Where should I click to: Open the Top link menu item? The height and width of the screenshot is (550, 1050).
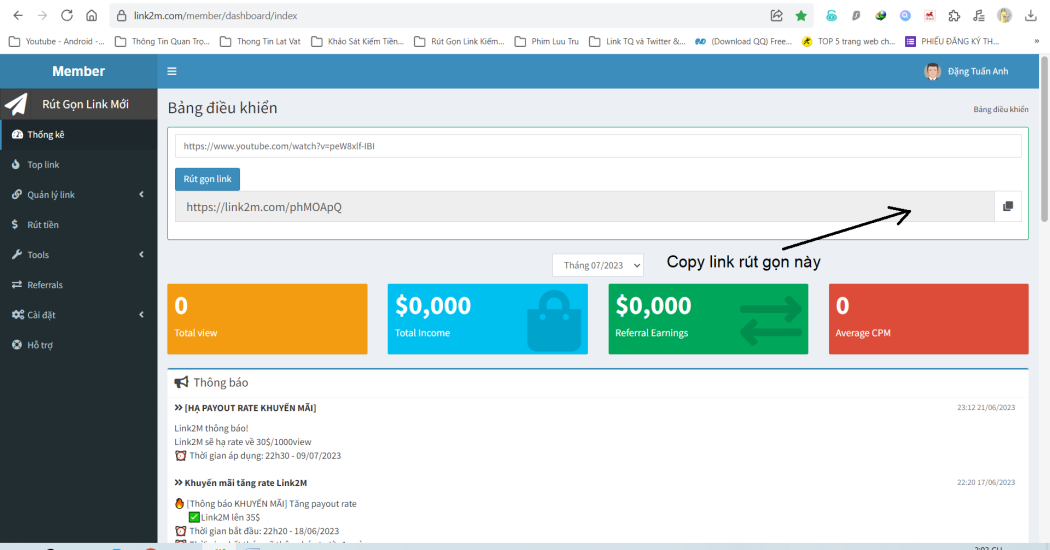[79, 164]
